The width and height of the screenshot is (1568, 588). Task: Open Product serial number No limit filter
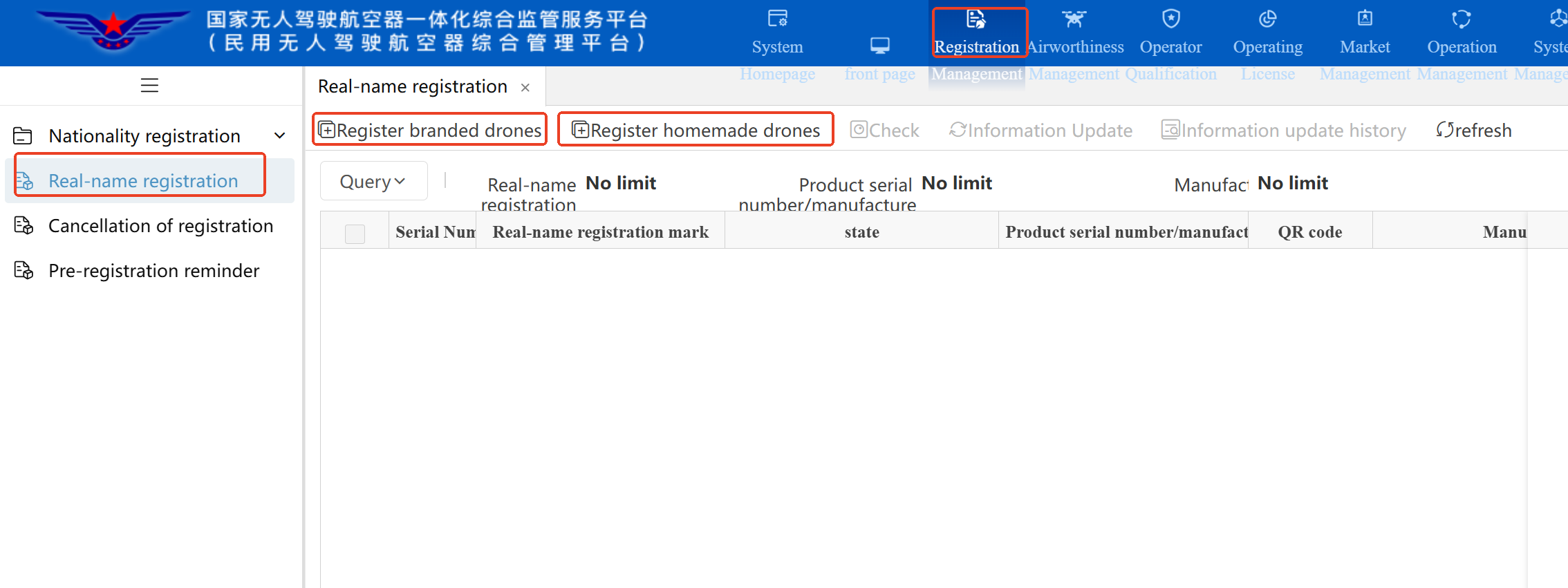tap(957, 183)
